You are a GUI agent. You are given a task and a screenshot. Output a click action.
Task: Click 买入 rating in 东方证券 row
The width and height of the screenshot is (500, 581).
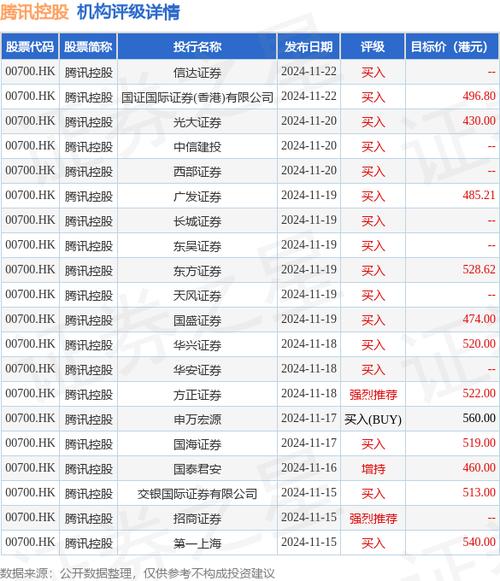coord(373,270)
